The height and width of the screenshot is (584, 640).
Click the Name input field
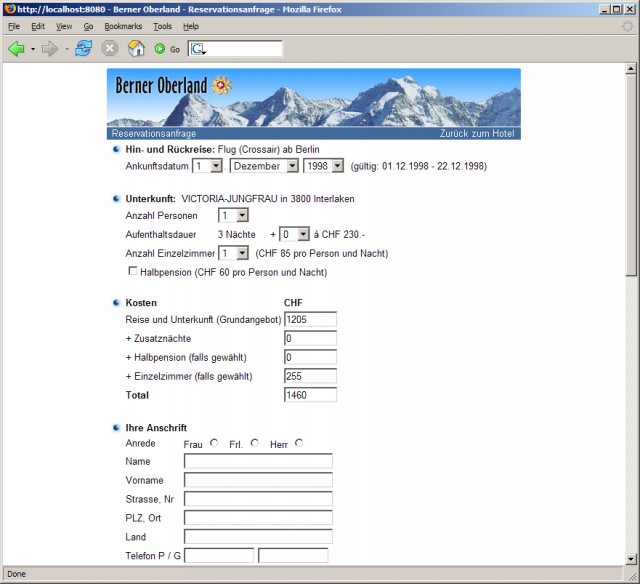tap(258, 461)
